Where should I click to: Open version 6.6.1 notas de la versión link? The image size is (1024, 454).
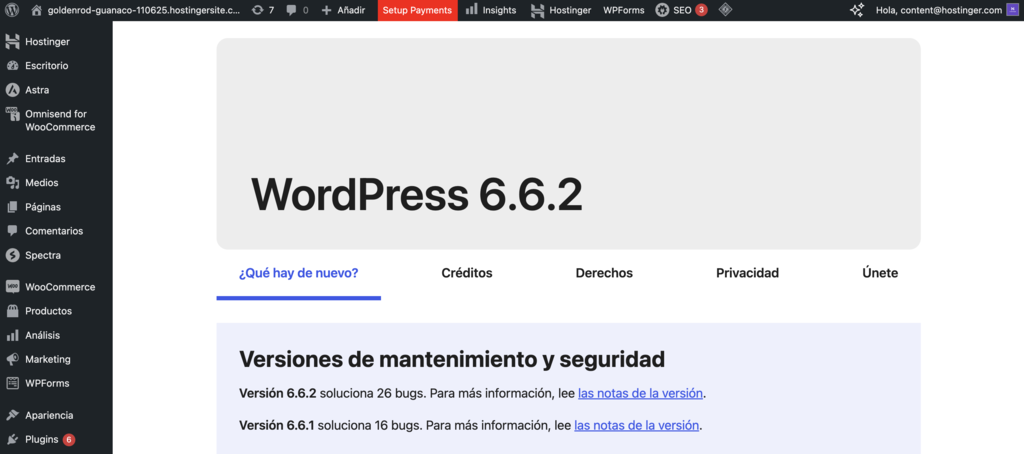coord(637,425)
